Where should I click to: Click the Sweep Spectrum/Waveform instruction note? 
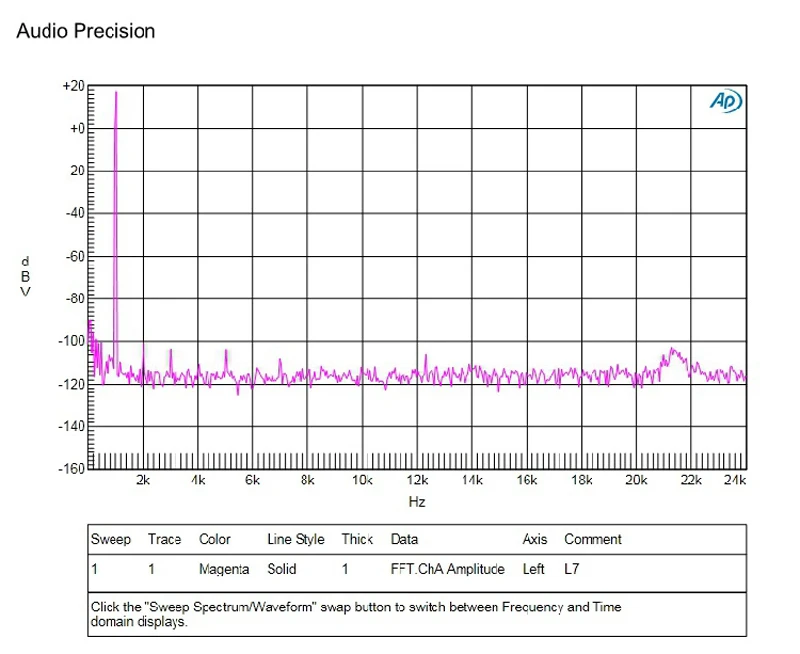pyautogui.click(x=356, y=614)
